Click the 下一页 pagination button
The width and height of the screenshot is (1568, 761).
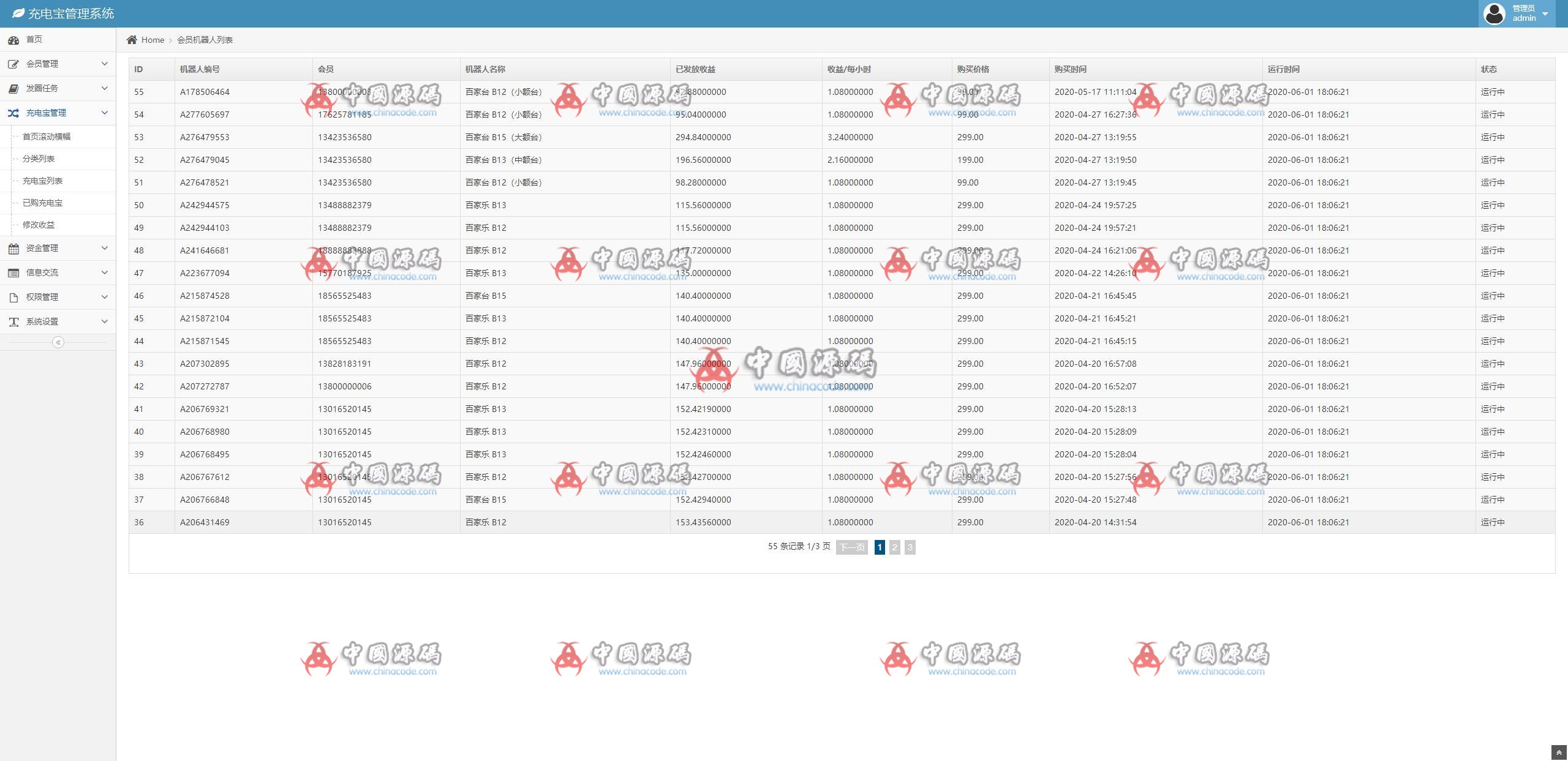coord(852,547)
